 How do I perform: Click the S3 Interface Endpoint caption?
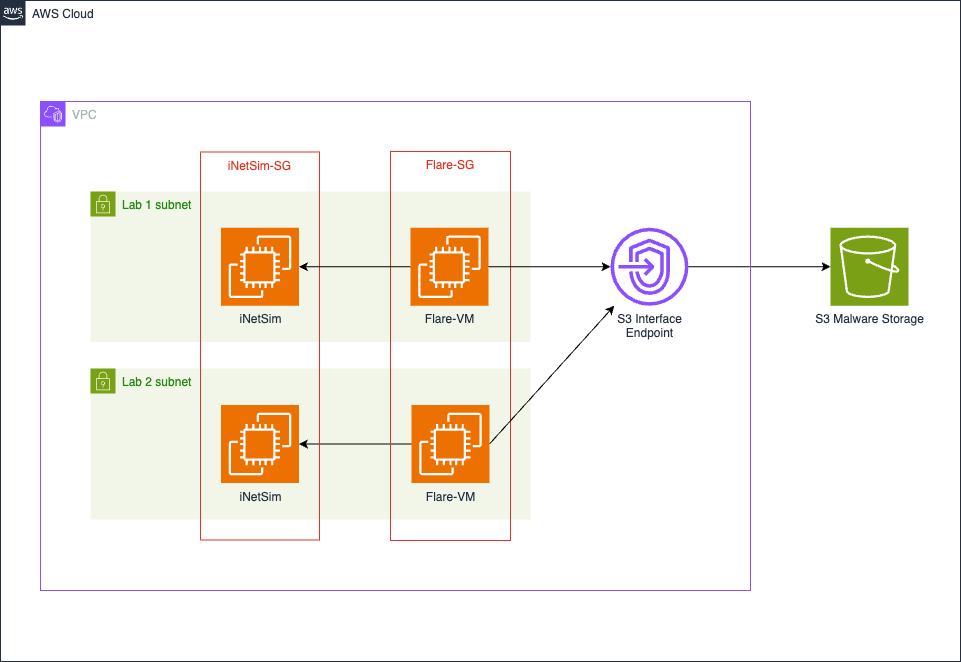tap(649, 325)
